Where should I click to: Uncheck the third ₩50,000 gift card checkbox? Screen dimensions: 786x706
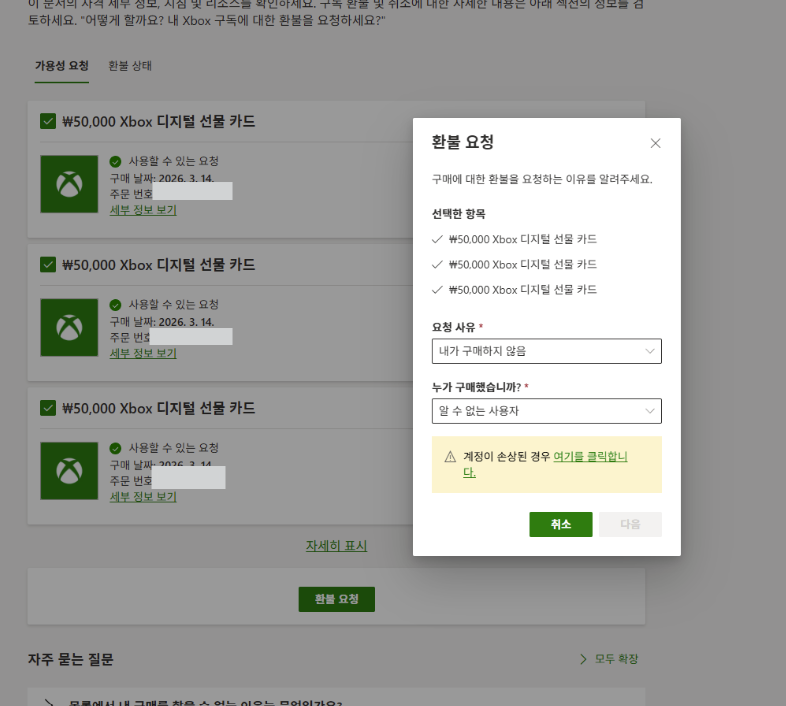48,408
